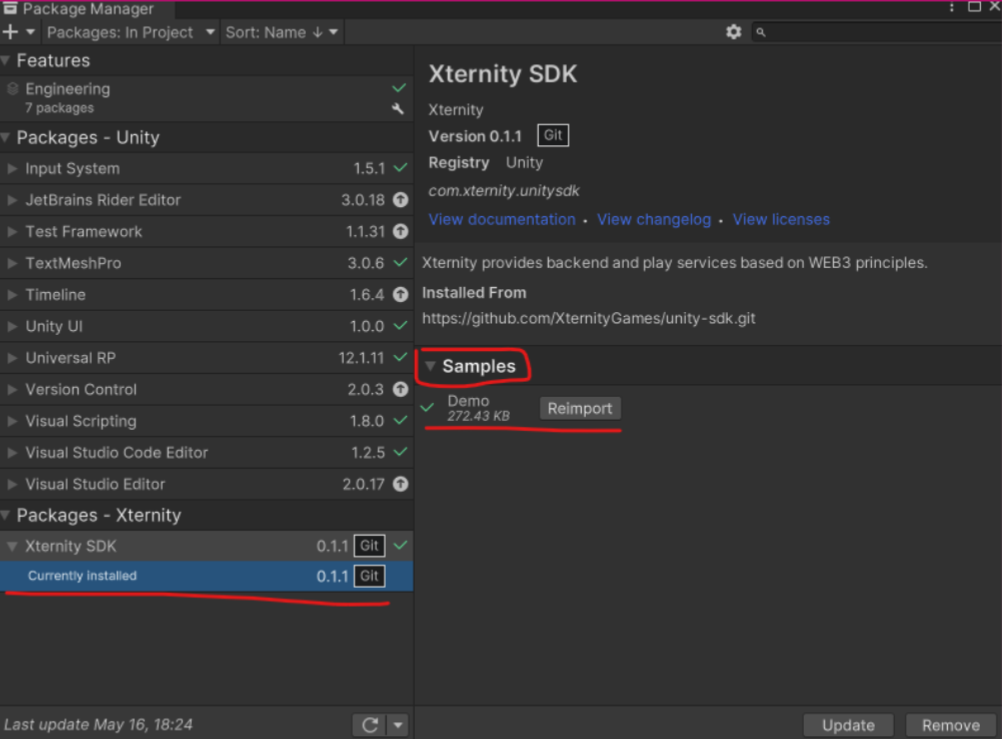
Task: Expand the Input System package arrow
Action: [x=12, y=169]
